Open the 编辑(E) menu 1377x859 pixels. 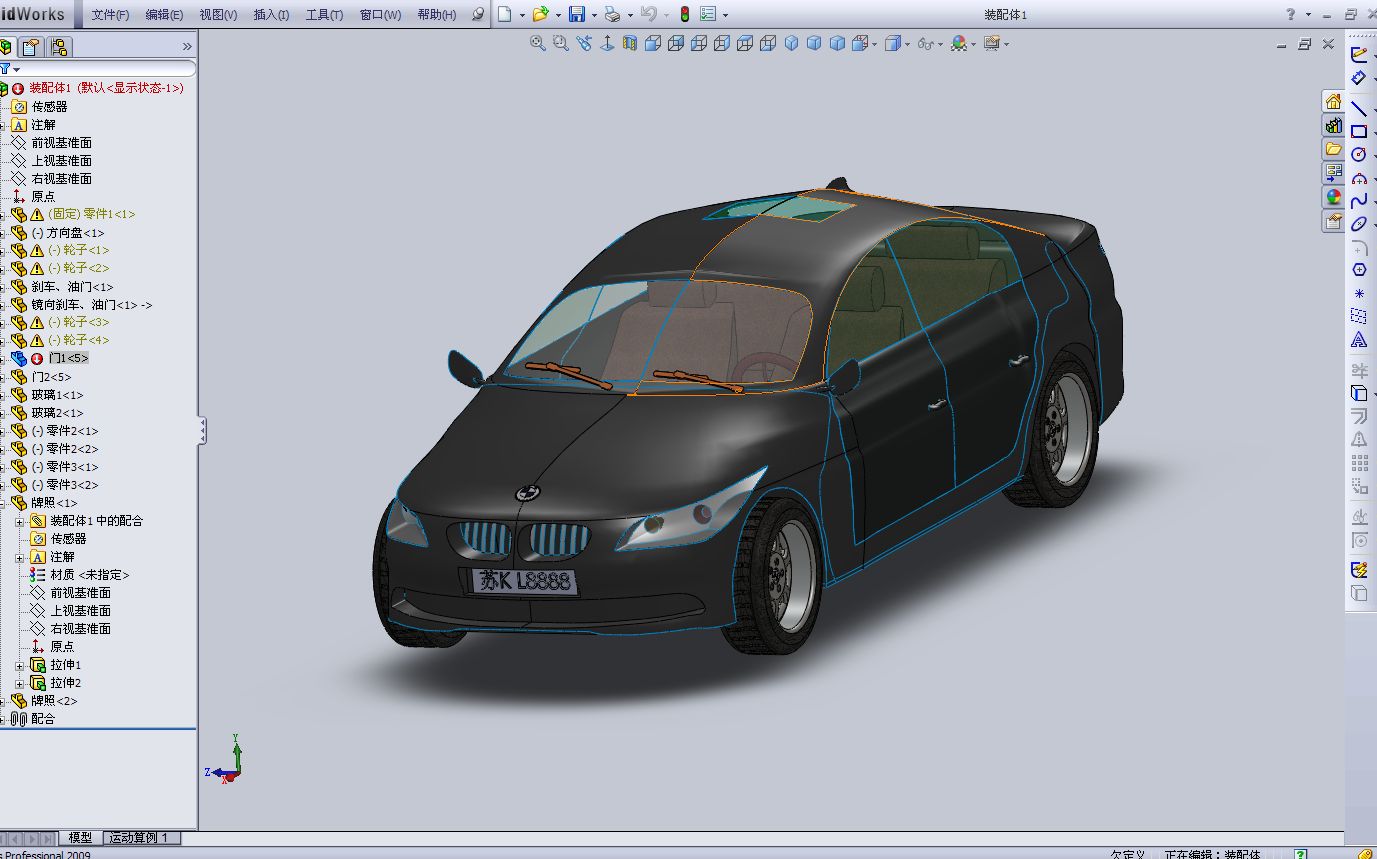click(164, 15)
